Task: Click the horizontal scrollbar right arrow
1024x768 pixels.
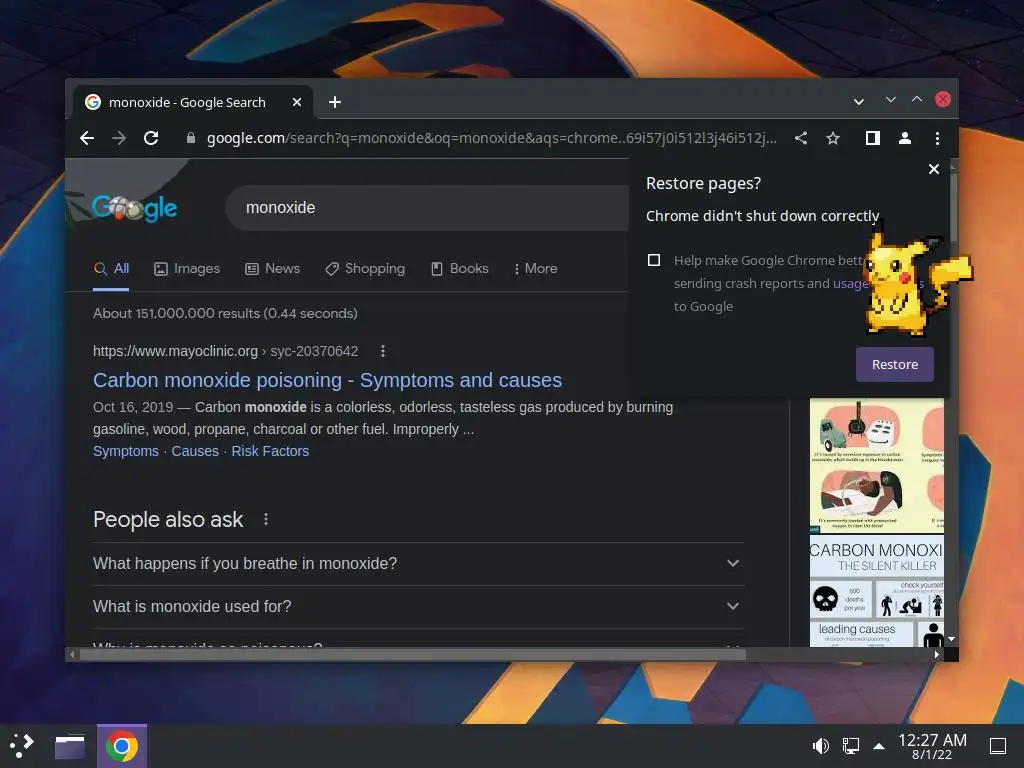Action: [937, 654]
